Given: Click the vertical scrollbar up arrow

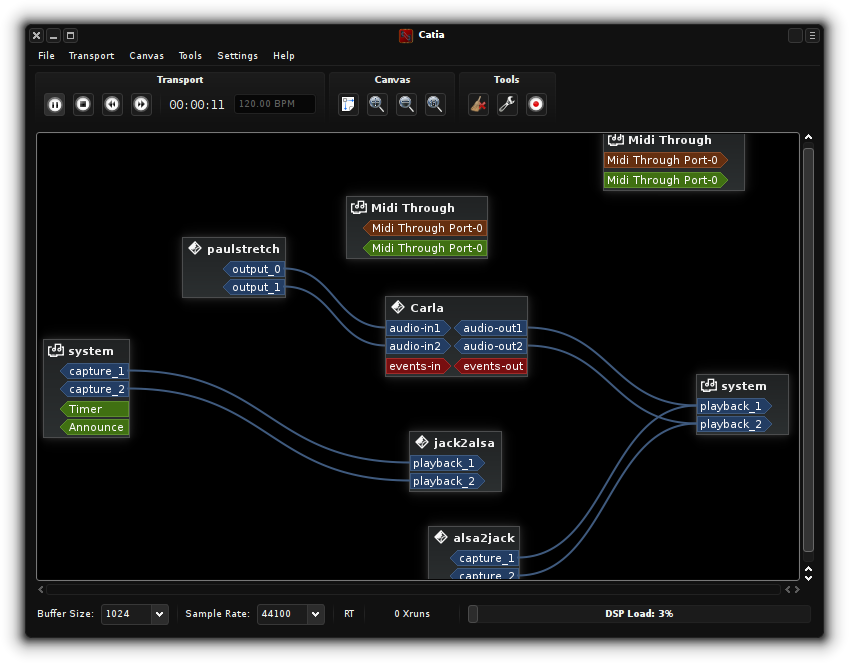Looking at the screenshot, I should 808,138.
